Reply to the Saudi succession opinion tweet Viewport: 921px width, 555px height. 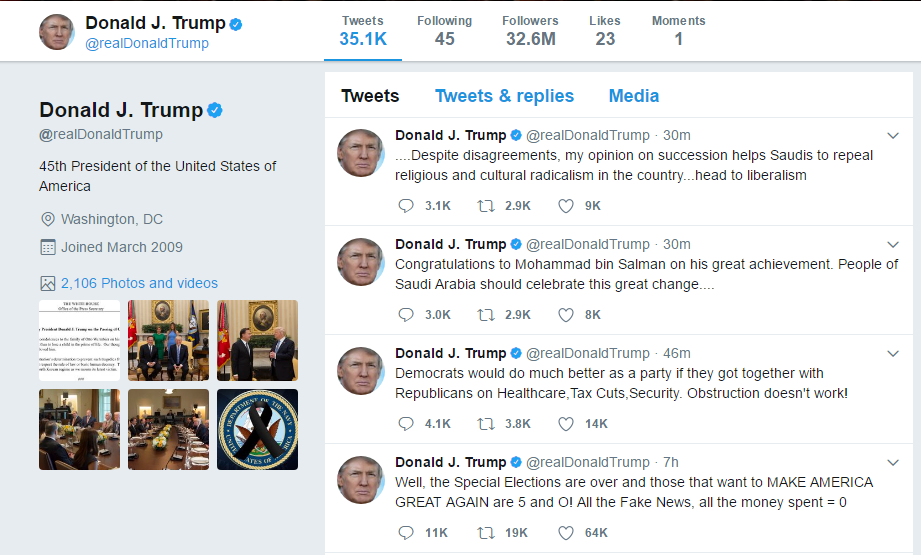point(406,205)
